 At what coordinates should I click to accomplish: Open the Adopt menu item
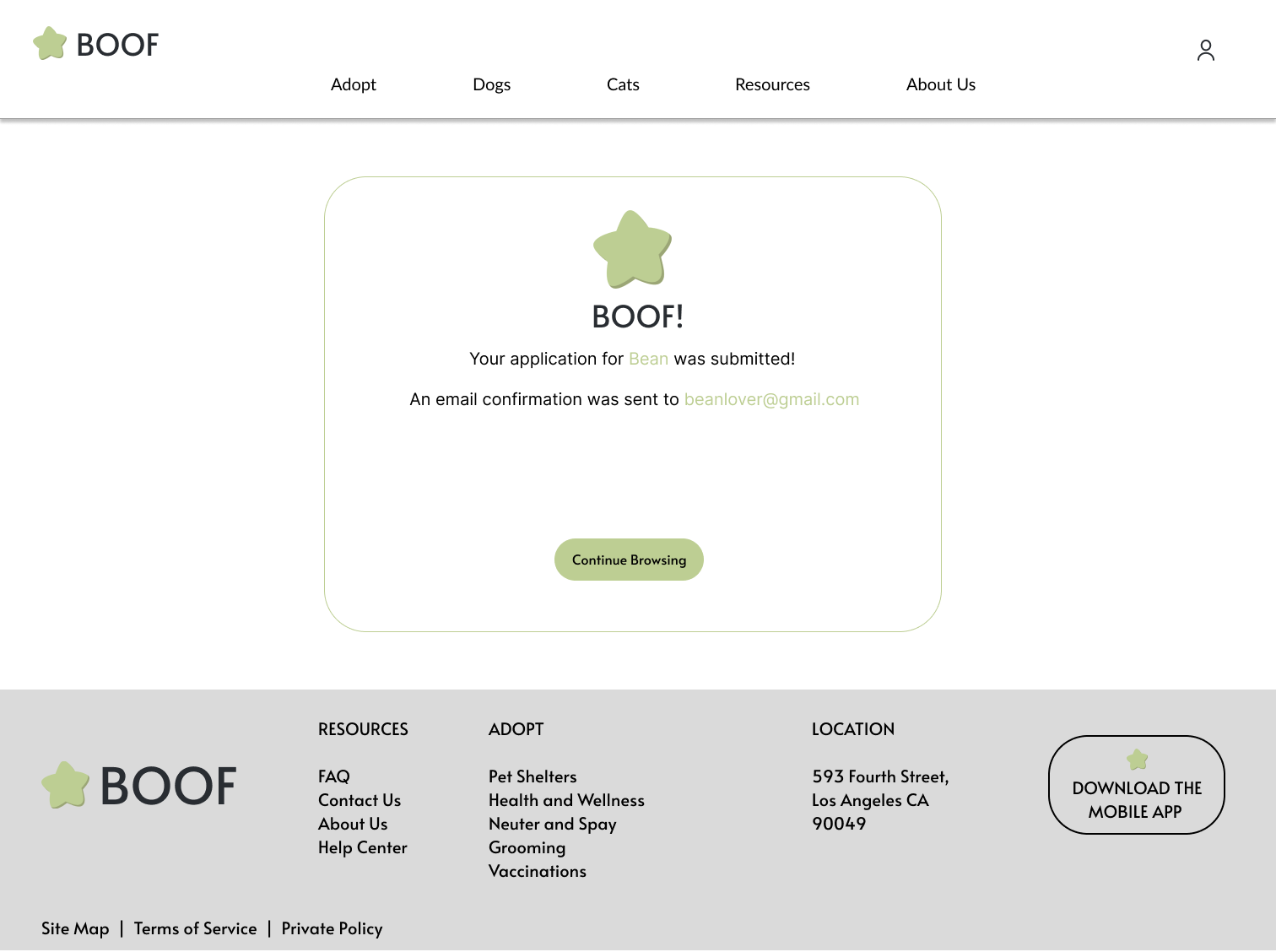click(x=354, y=84)
